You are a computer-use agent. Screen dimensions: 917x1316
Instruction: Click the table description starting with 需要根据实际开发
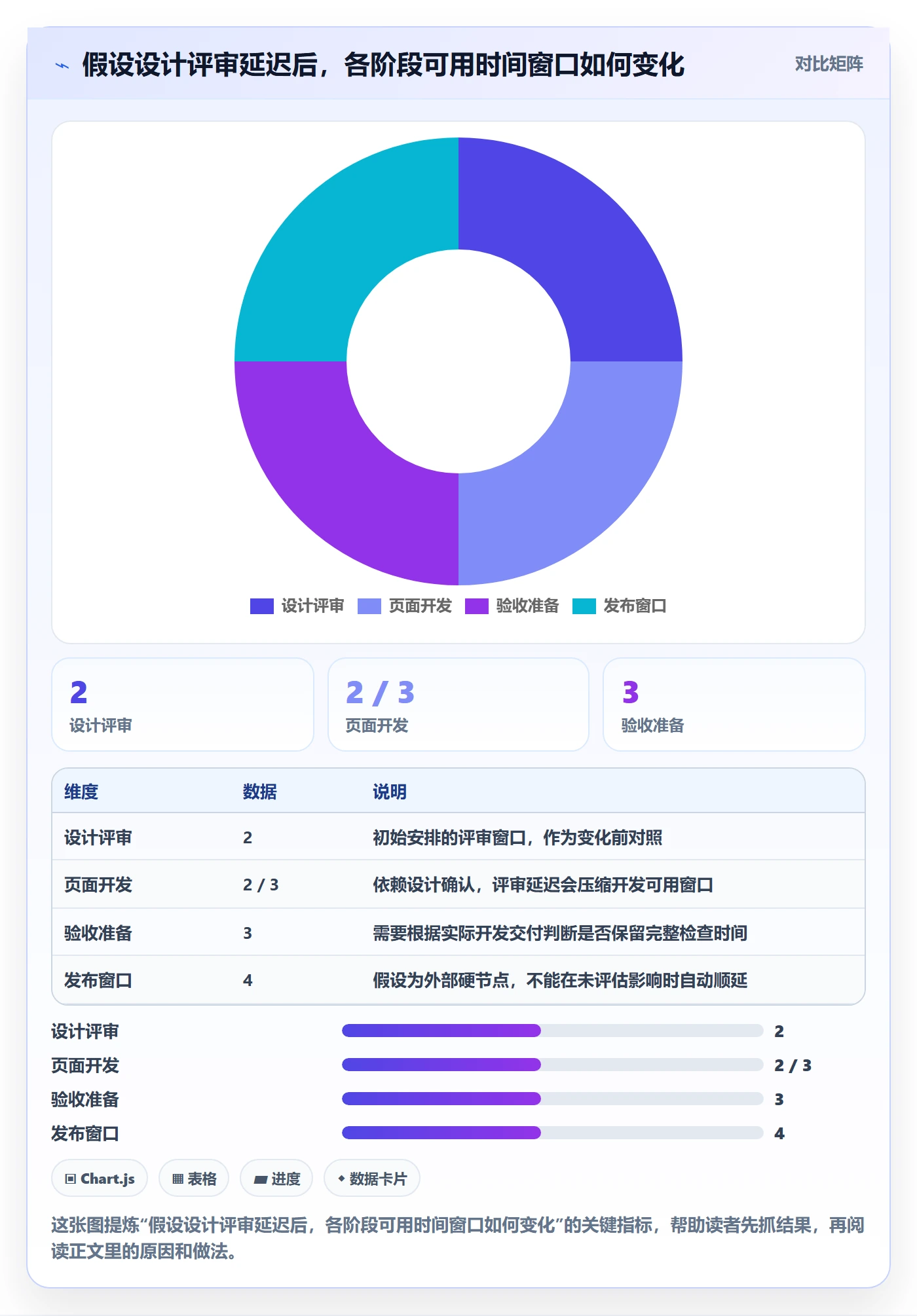560,933
